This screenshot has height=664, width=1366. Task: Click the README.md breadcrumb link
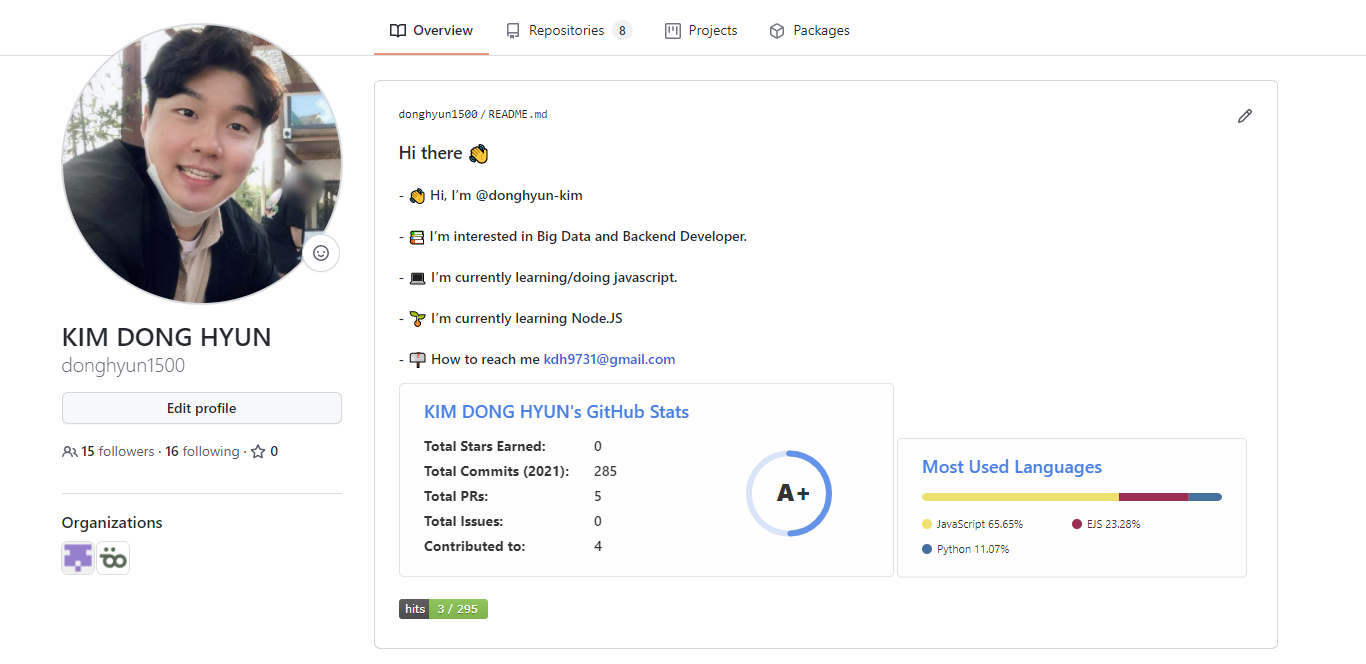click(x=518, y=114)
